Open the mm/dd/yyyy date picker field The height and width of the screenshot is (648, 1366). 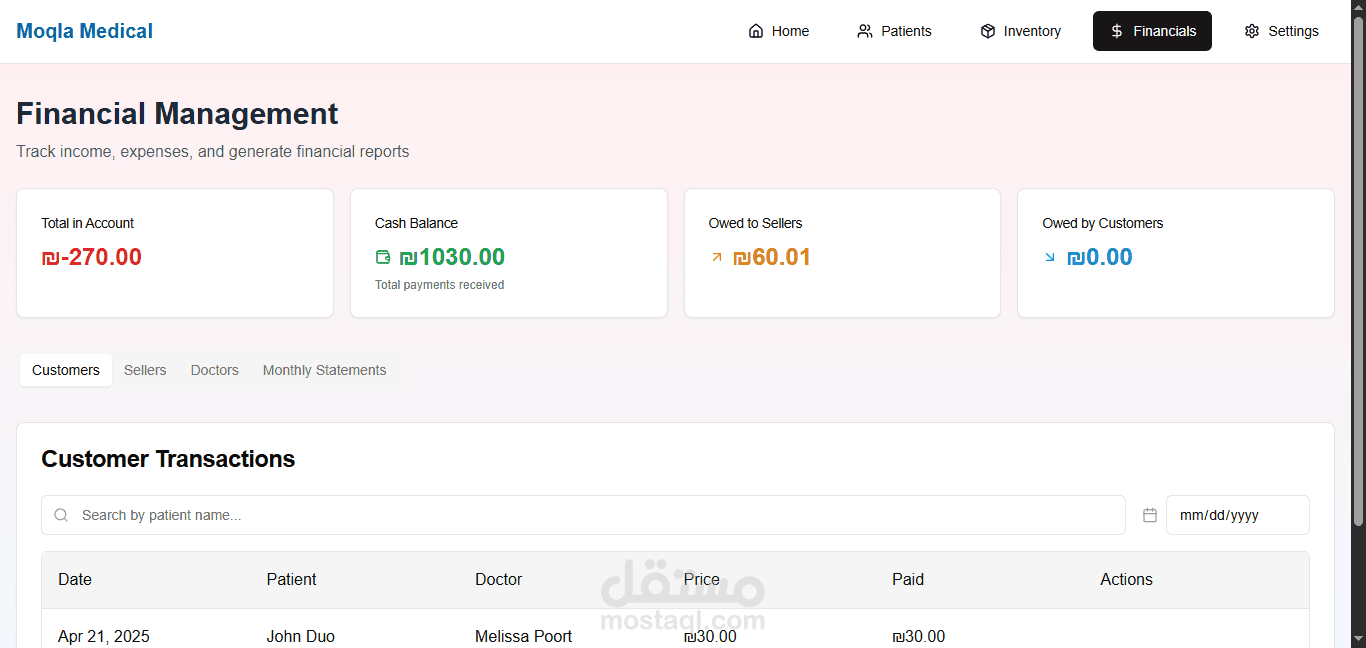[1238, 515]
